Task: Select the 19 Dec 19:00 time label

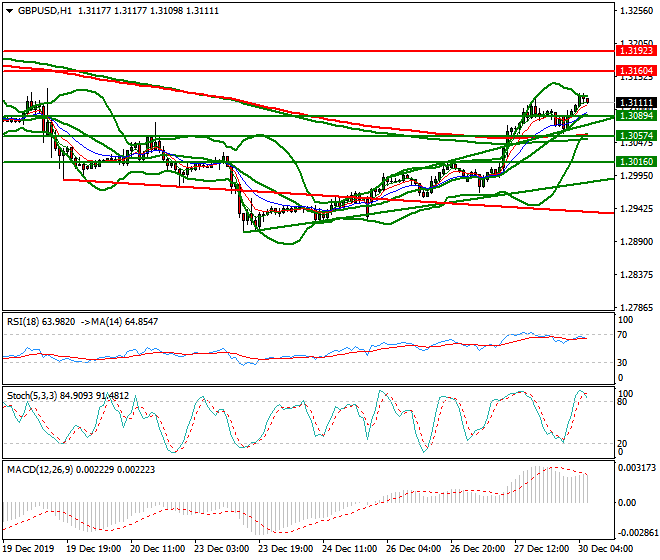Action: coord(93,549)
